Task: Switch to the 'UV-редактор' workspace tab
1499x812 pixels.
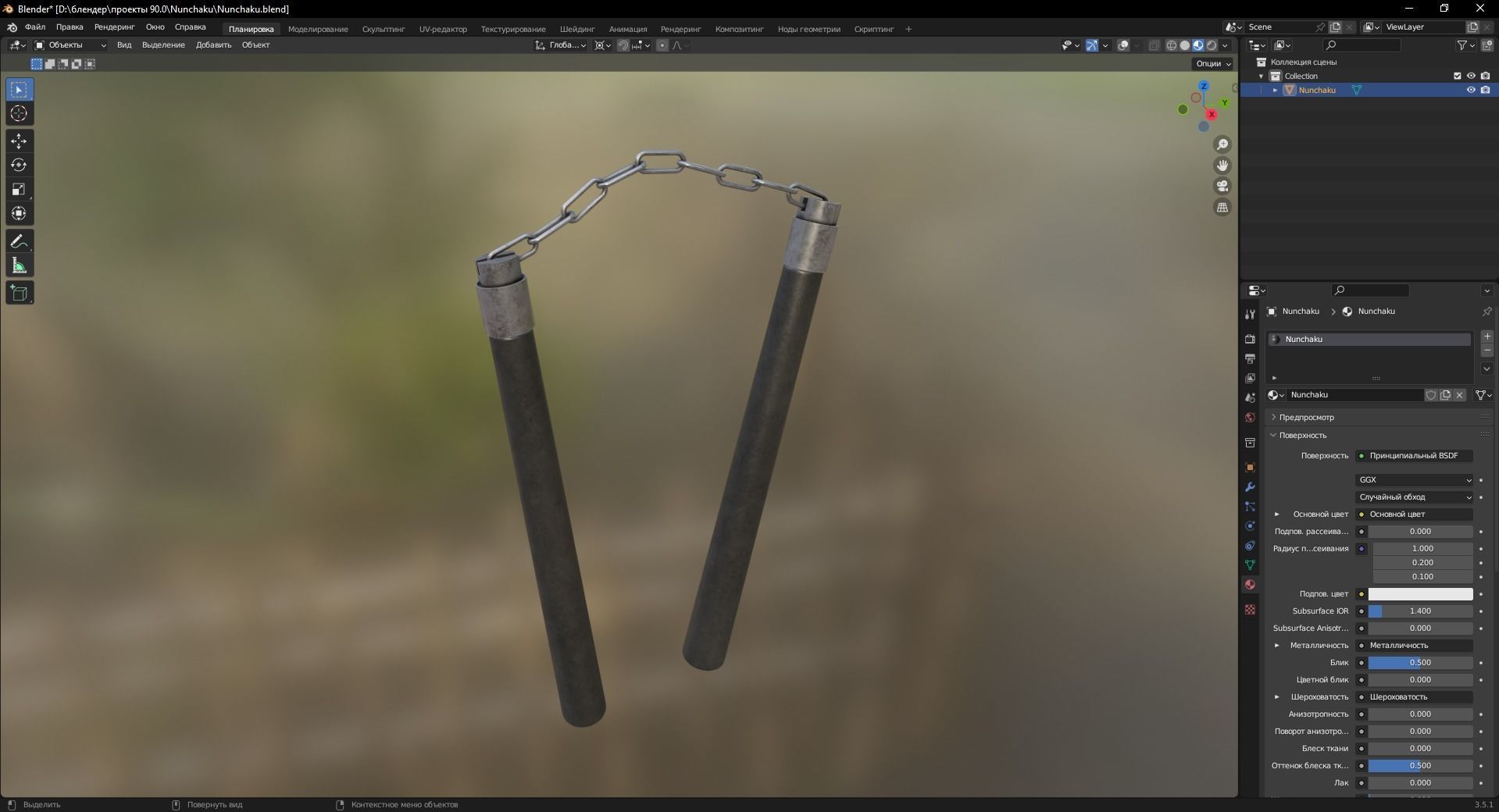Action: (x=443, y=29)
